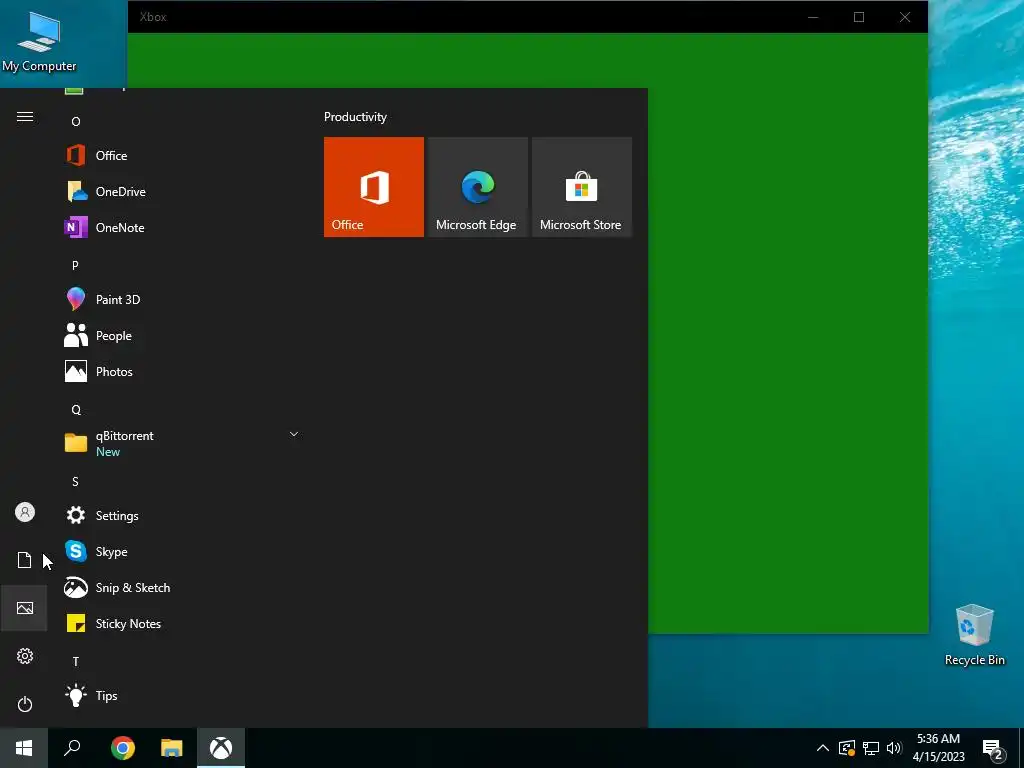Show hidden system tray icons
Image resolution: width=1024 pixels, height=768 pixels.
click(x=823, y=748)
